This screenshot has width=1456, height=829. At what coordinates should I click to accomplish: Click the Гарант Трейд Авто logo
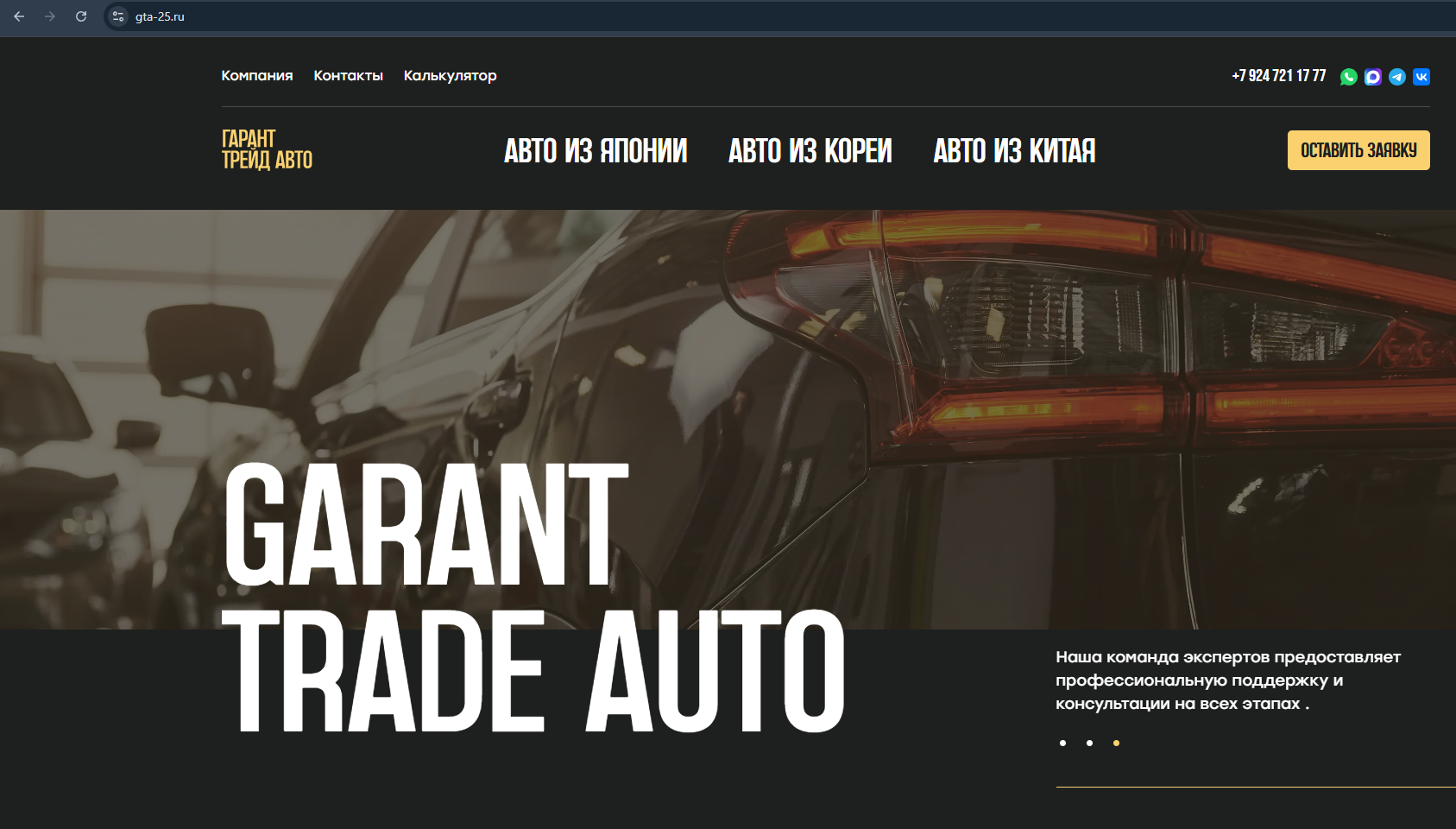[x=267, y=149]
